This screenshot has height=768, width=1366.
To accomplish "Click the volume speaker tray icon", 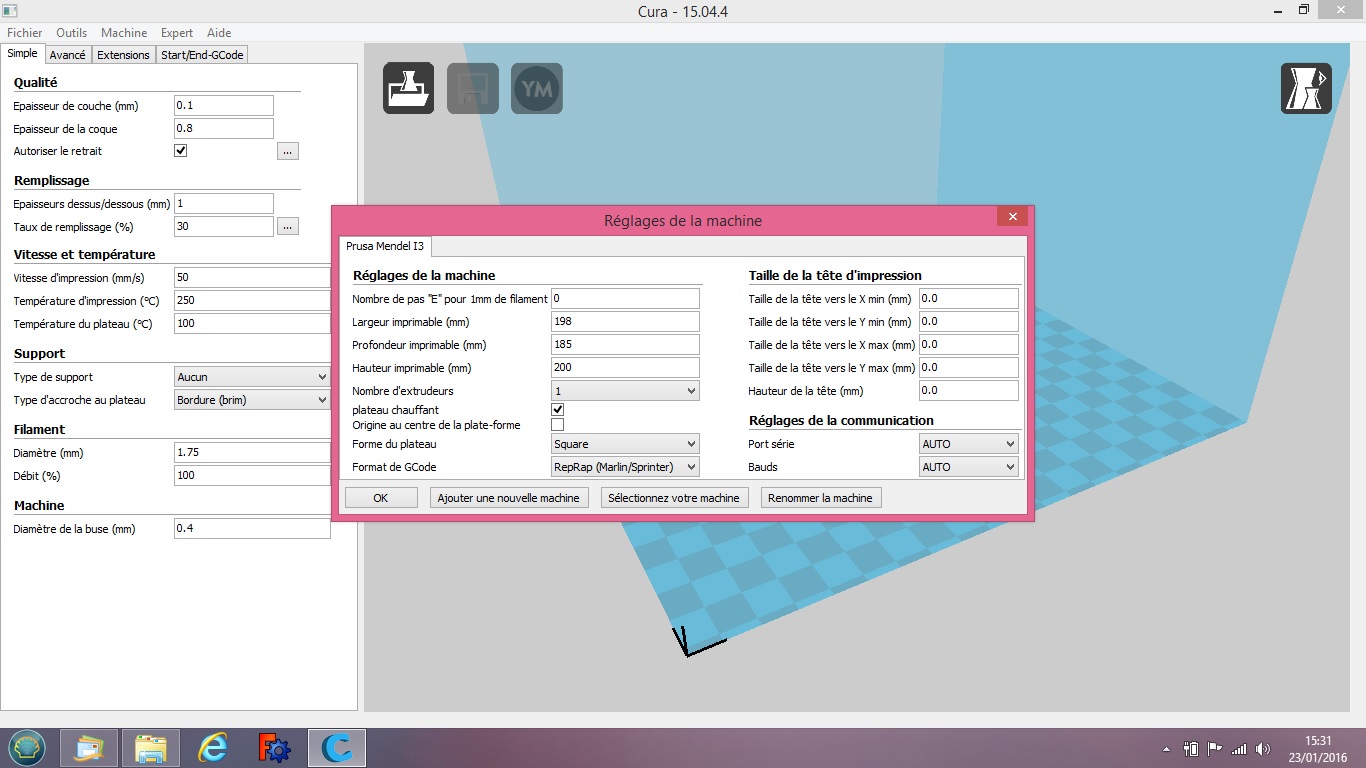I will (1264, 748).
